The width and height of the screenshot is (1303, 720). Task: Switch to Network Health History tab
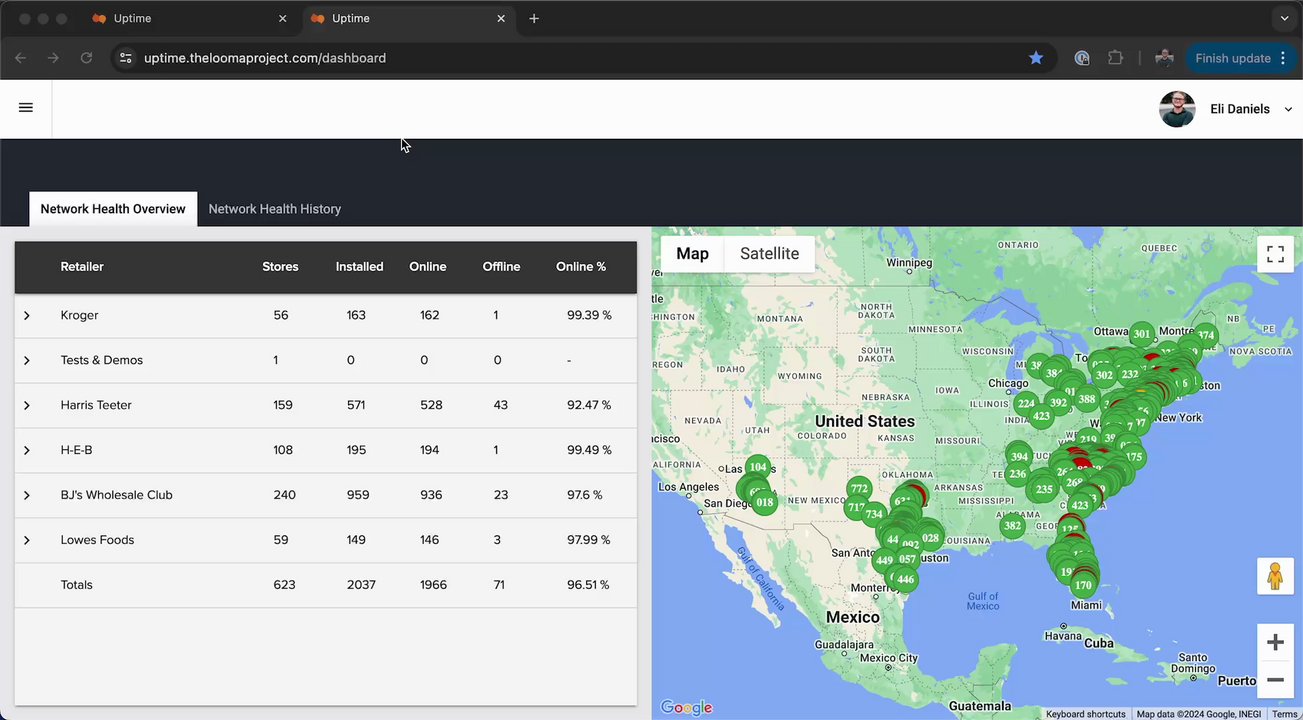point(275,209)
